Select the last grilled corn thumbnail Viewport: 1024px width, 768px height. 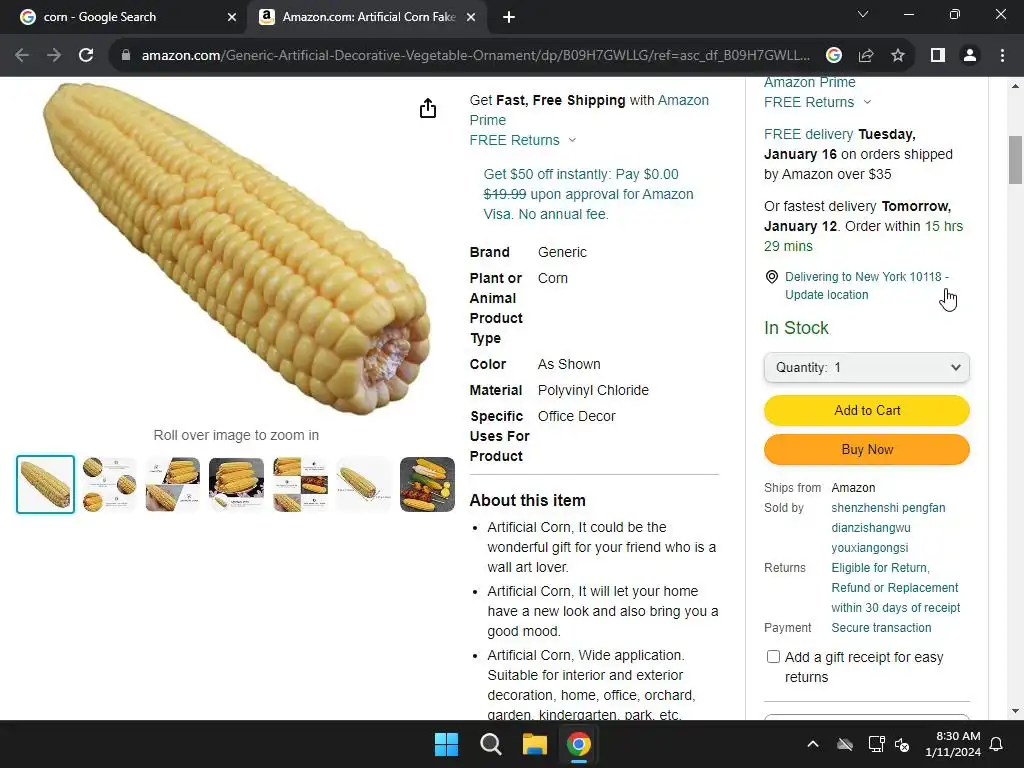pyautogui.click(x=427, y=485)
